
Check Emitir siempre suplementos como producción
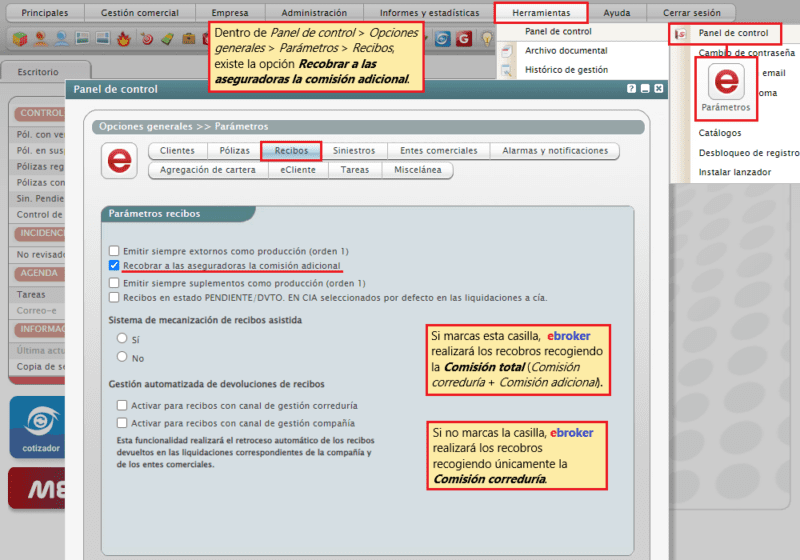click(114, 283)
